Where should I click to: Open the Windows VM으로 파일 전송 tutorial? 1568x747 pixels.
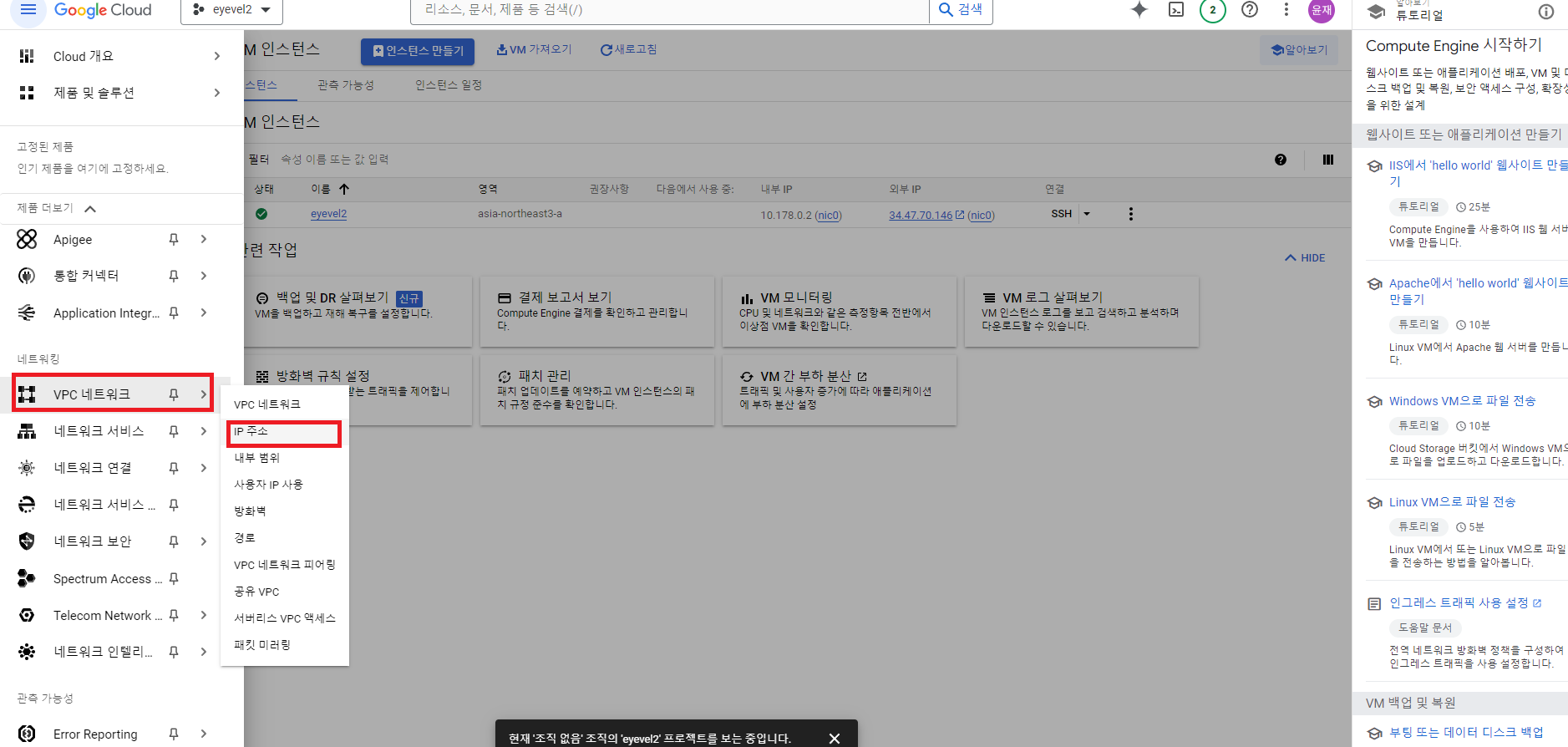[x=1462, y=401]
